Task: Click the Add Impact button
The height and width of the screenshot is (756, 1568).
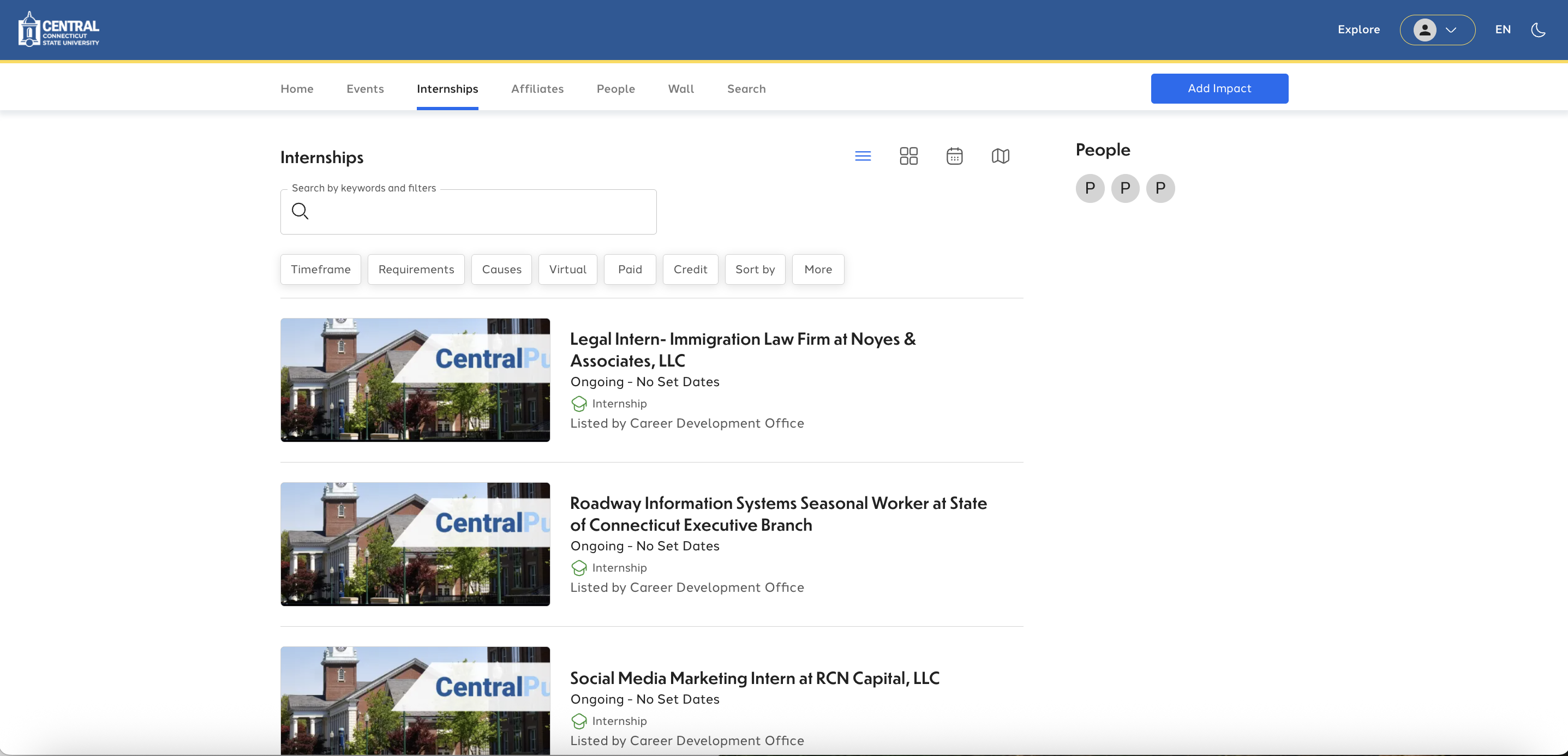Action: coord(1219,89)
